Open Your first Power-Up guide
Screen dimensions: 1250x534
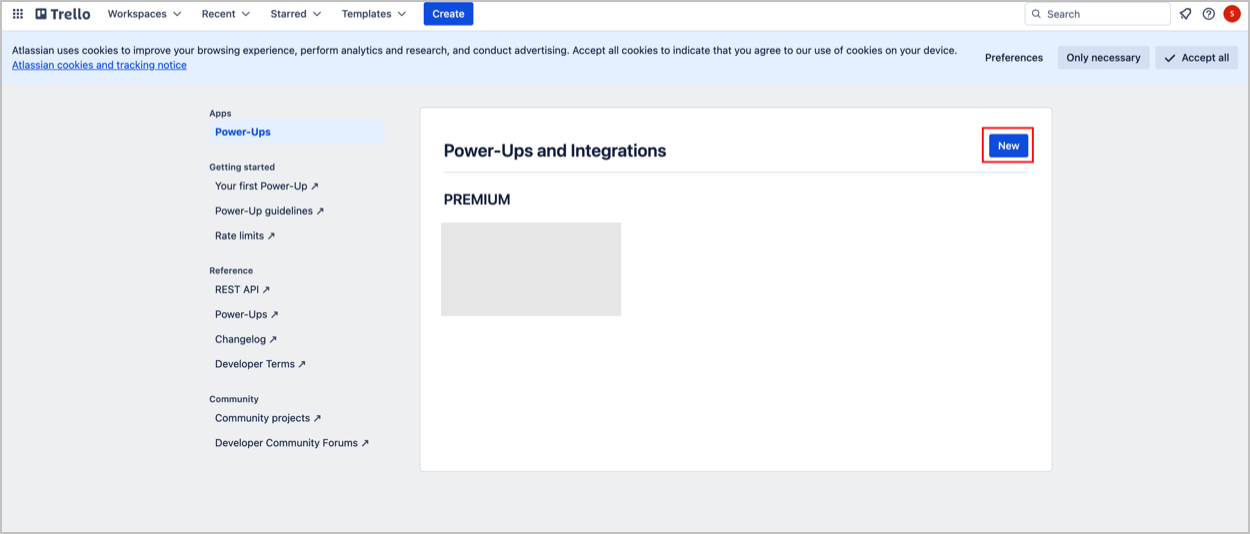(267, 186)
